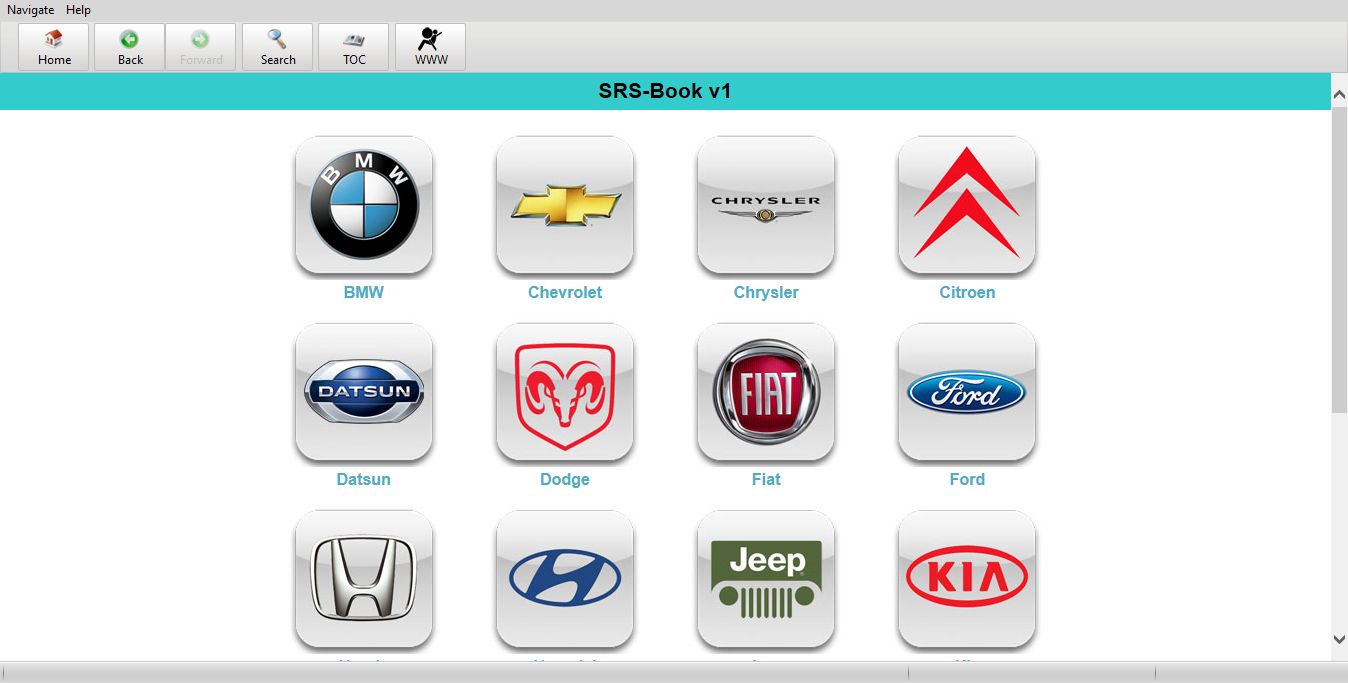Open the Help menu
This screenshot has width=1348, height=683.
pos(78,10)
